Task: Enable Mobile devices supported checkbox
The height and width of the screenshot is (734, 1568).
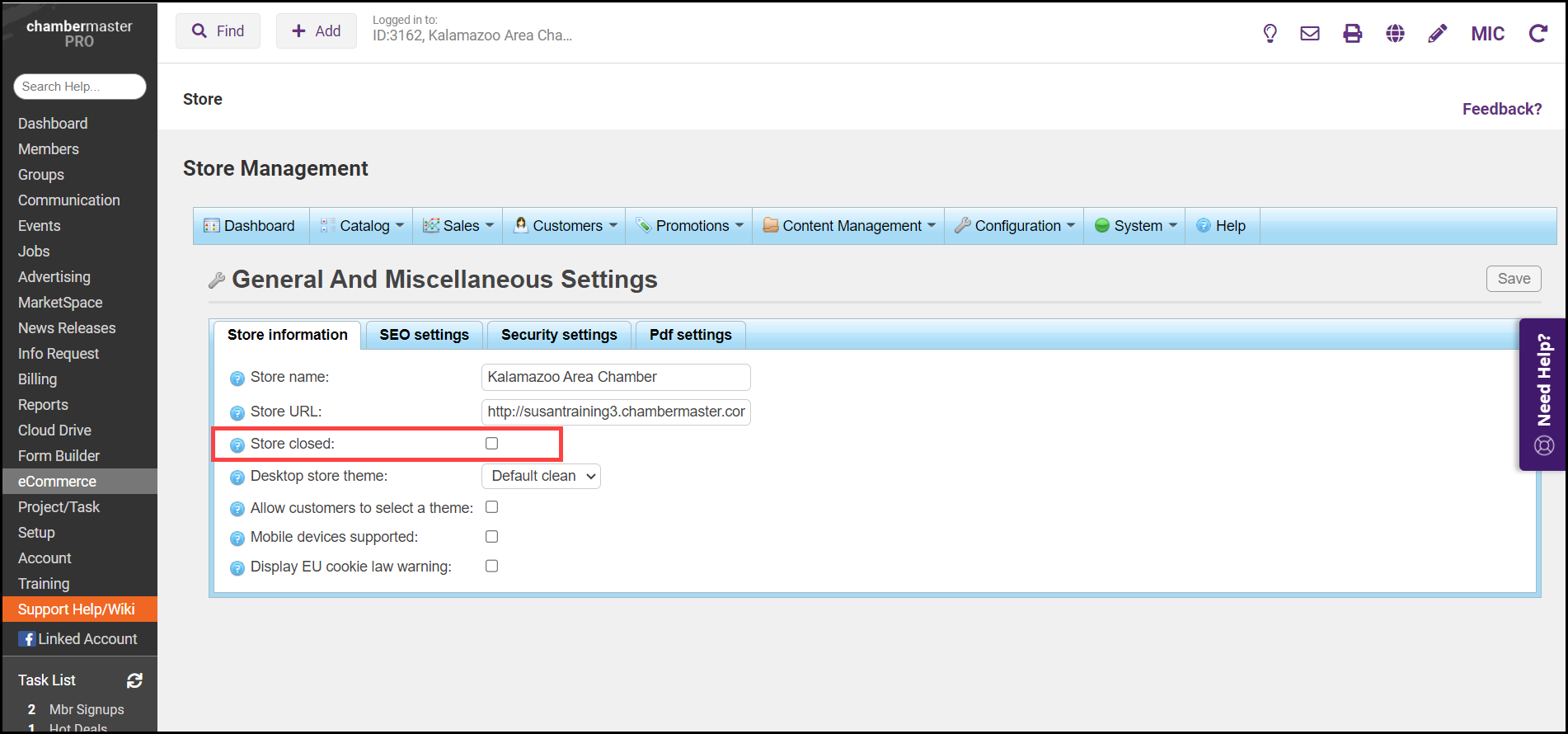Action: click(492, 537)
